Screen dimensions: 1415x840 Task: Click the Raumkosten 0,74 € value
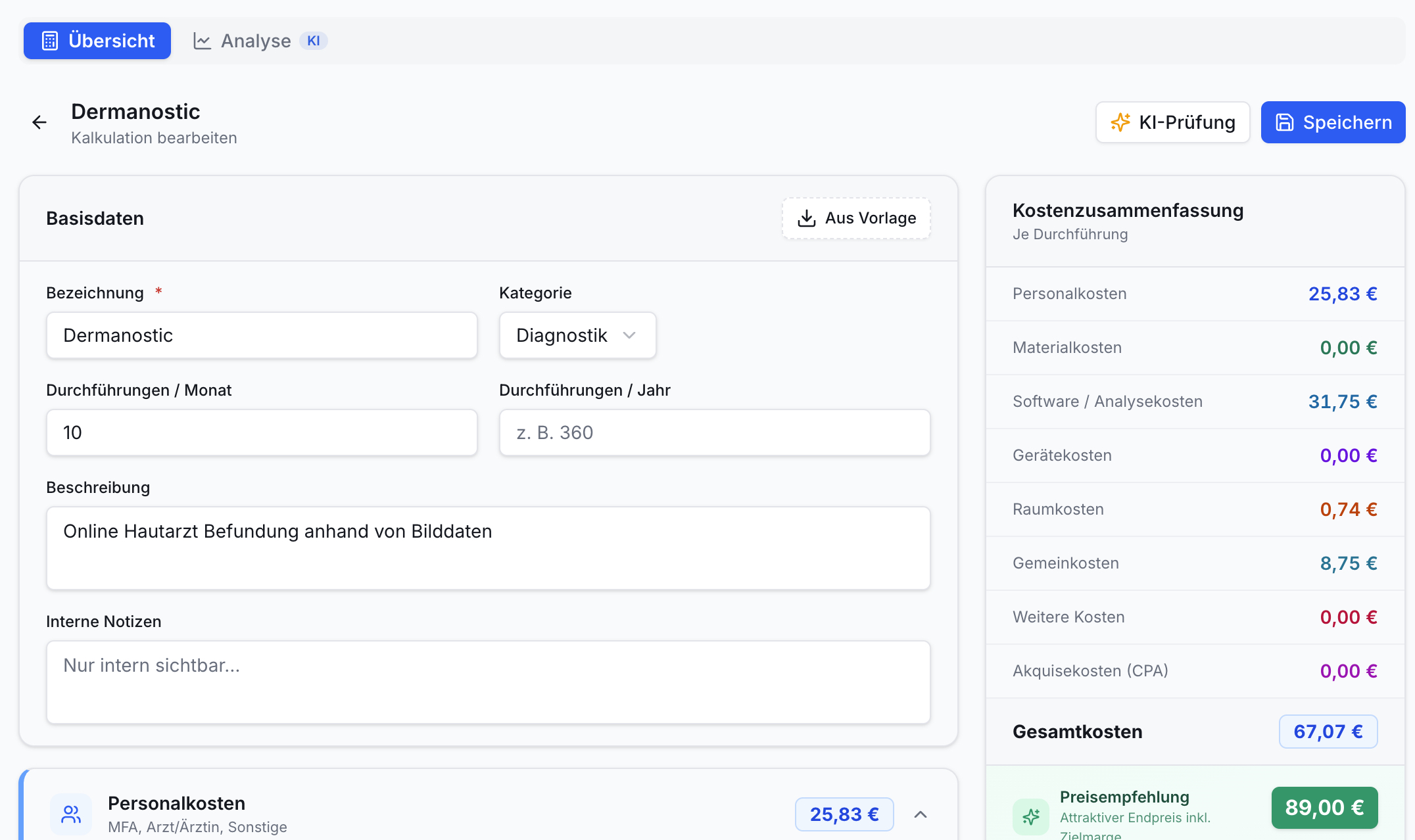[1349, 509]
